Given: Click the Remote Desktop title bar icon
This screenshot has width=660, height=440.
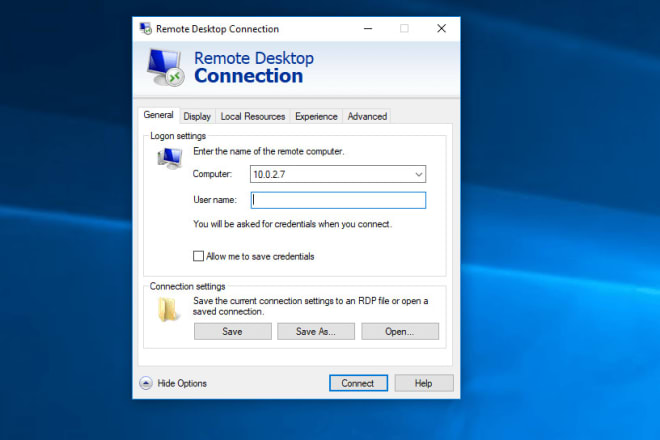Looking at the screenshot, I should point(146,29).
